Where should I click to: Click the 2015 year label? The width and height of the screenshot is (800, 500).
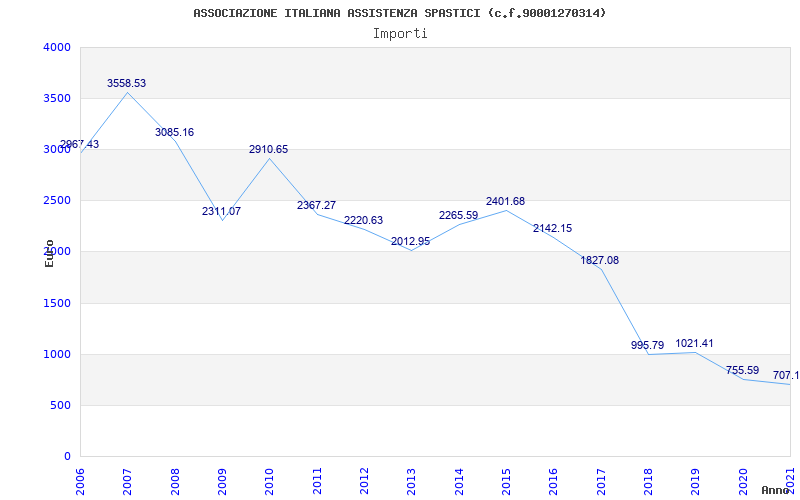click(x=506, y=481)
